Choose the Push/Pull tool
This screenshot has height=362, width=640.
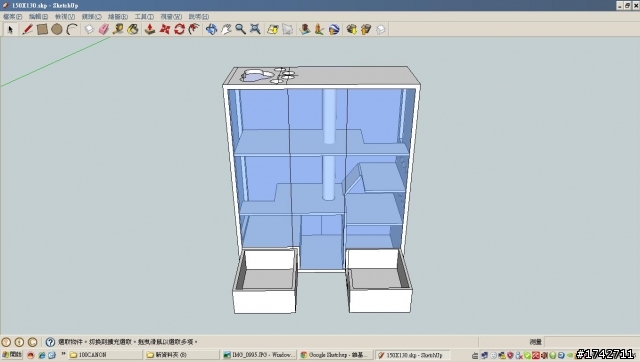click(x=150, y=29)
